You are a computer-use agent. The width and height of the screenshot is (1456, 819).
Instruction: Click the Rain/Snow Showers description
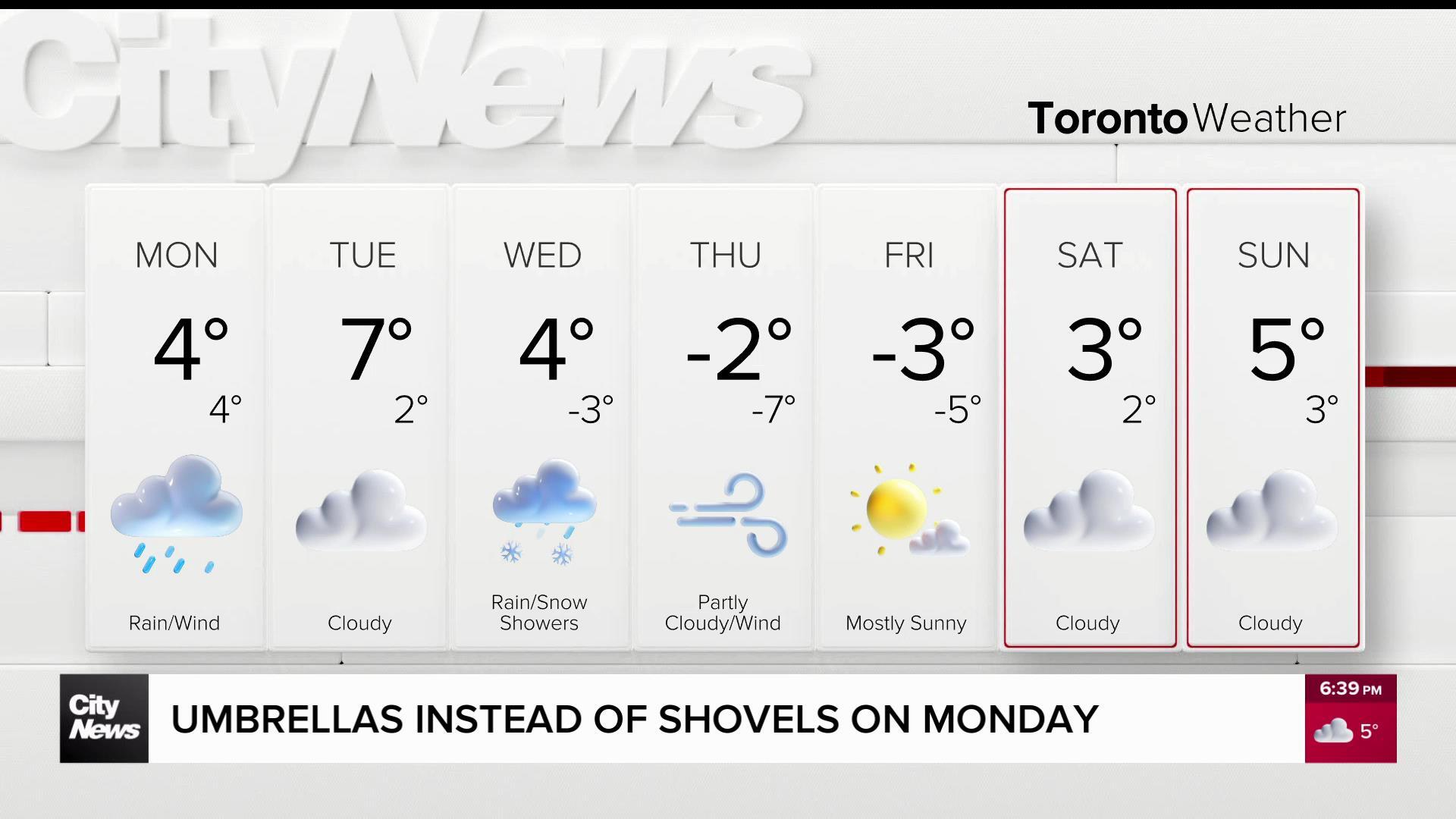539,613
